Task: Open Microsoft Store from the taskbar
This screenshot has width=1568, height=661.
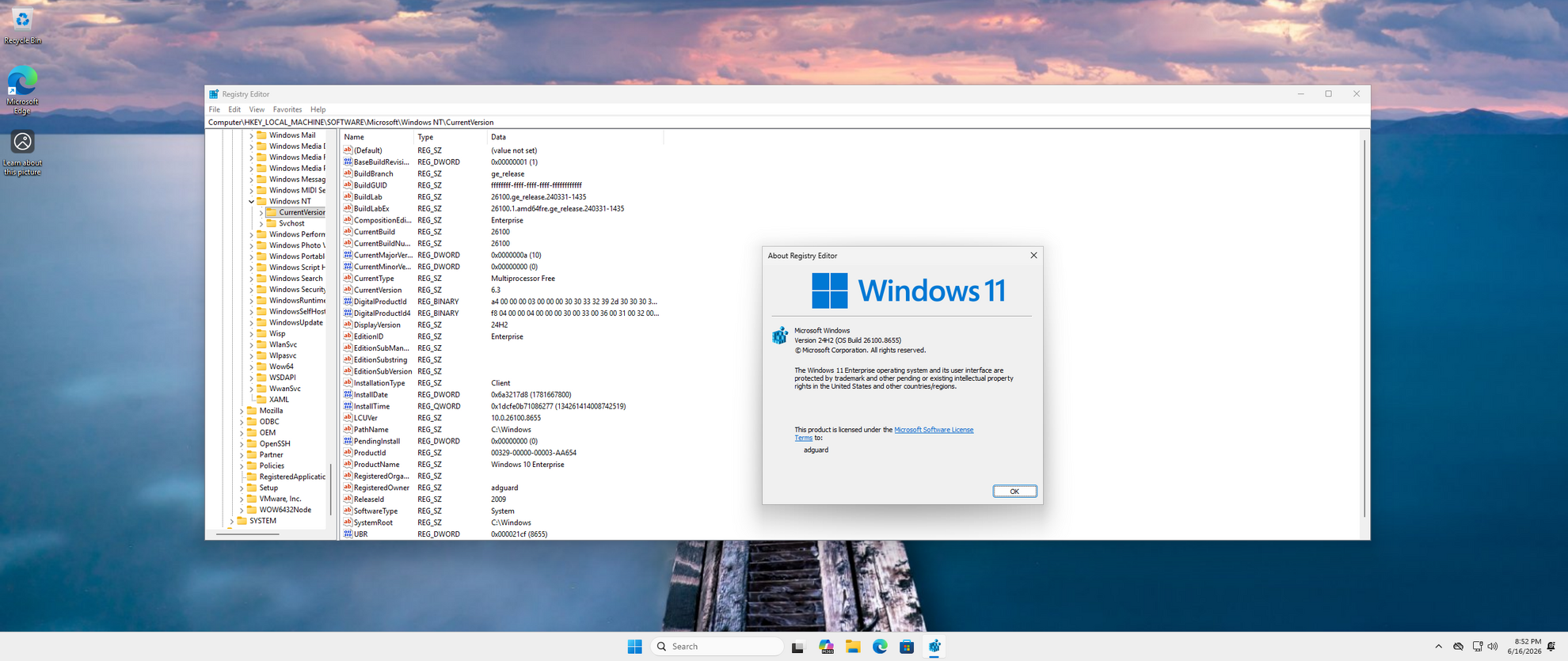Action: pyautogui.click(x=907, y=647)
